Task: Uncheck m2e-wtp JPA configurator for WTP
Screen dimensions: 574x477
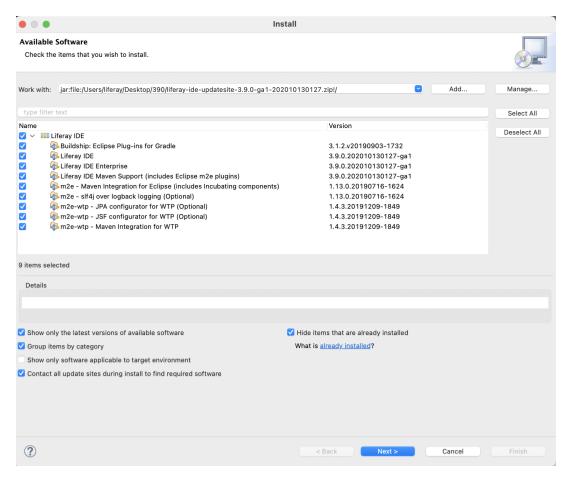Action: (x=22, y=206)
